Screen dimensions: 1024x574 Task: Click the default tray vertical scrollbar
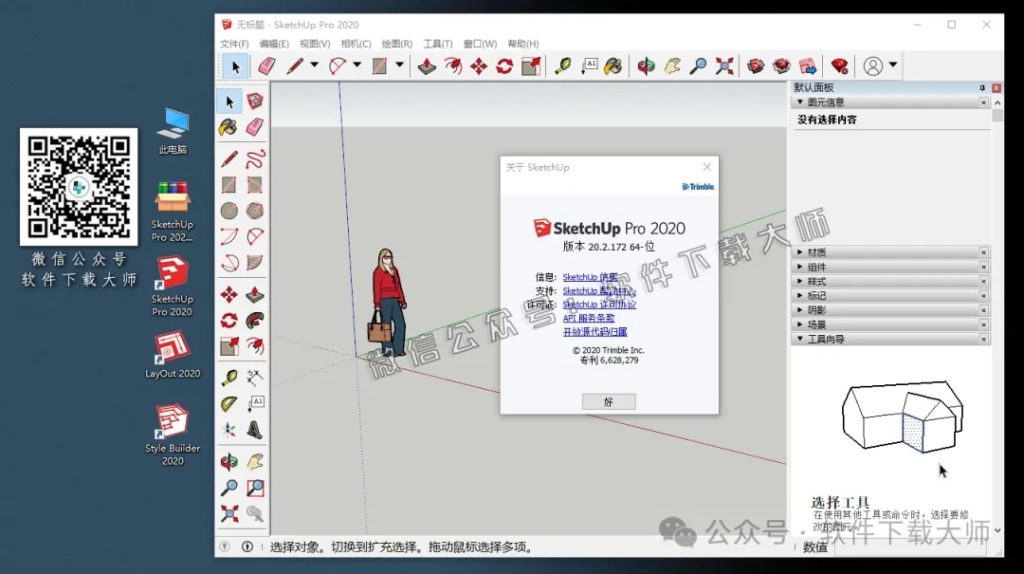[x=997, y=317]
